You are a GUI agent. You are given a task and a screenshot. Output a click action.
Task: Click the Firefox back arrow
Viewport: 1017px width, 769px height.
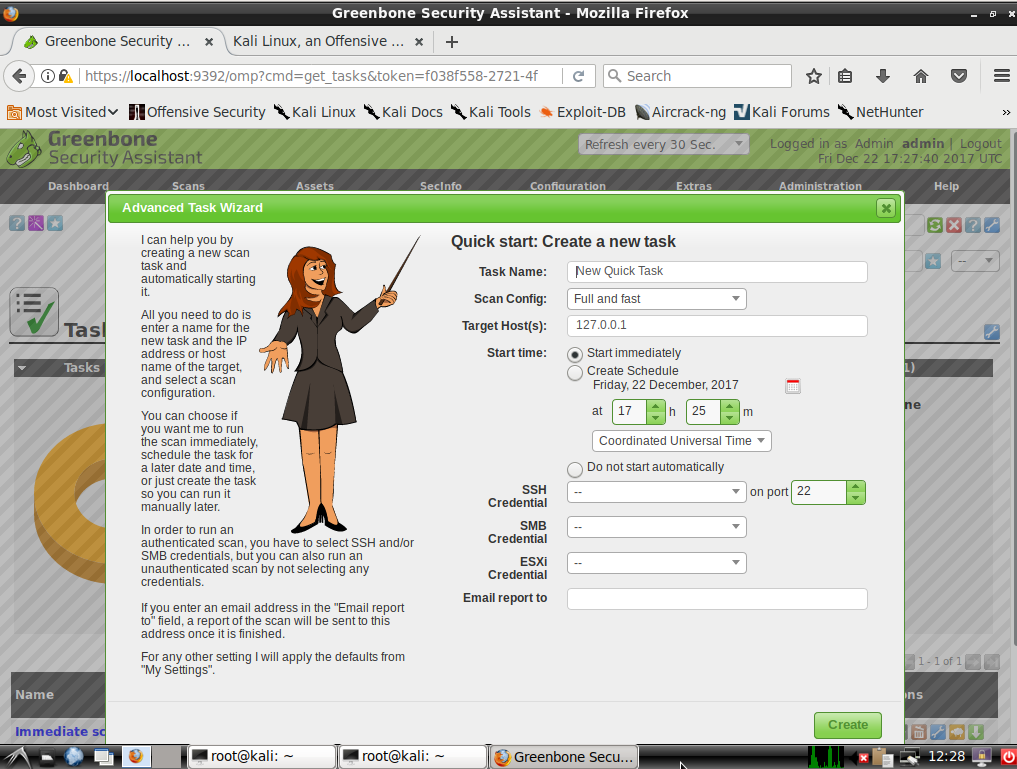(19, 76)
